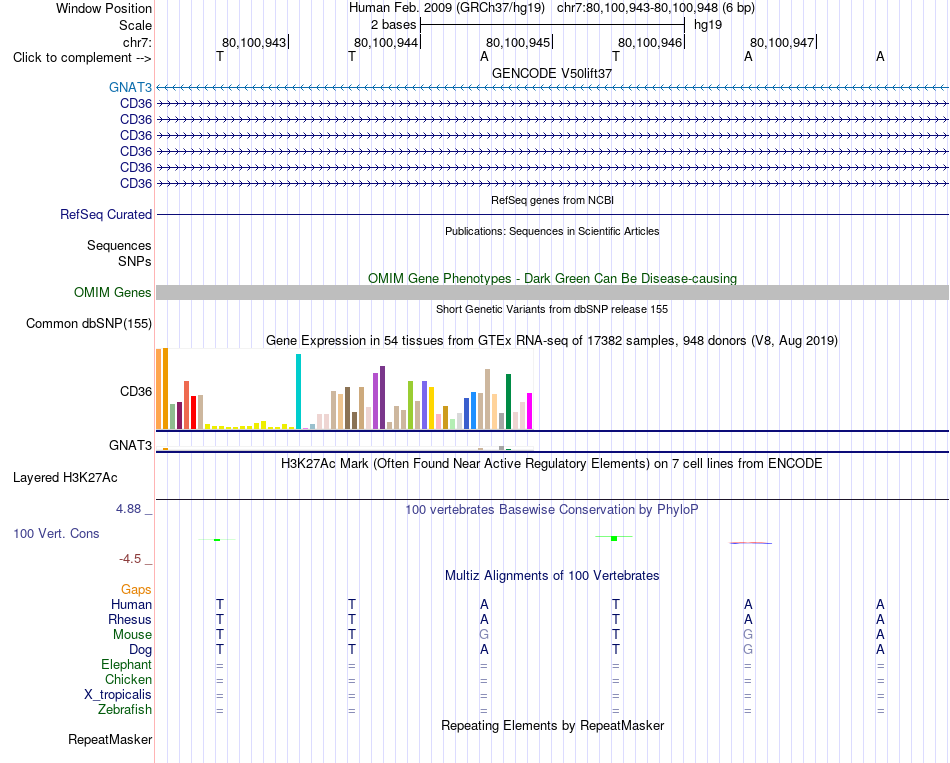Click the GNAT3 gene track label
This screenshot has height=763, width=950.
coord(130,87)
